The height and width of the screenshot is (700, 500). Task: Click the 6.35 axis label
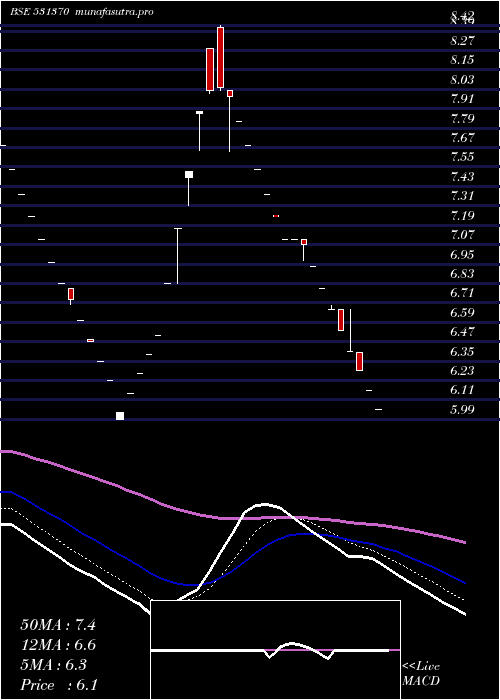[462, 352]
